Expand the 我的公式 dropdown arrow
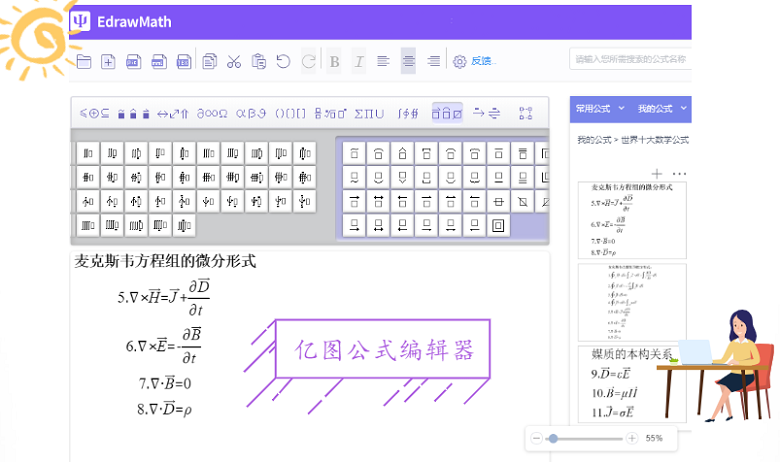Image resolution: width=780 pixels, height=462 pixels. pos(683,108)
